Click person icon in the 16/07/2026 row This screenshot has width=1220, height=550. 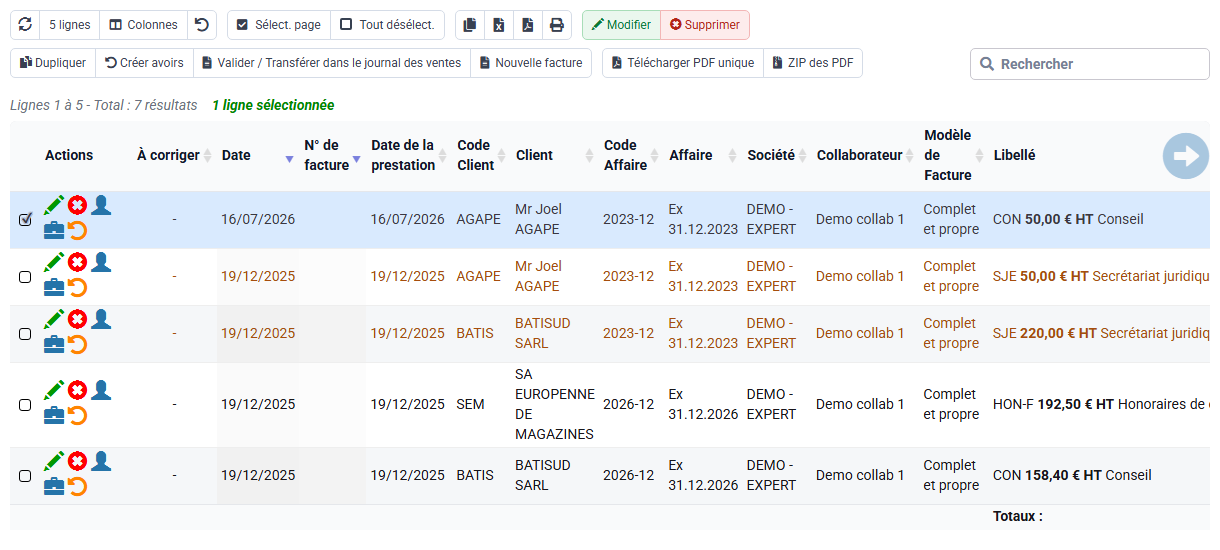(101, 205)
